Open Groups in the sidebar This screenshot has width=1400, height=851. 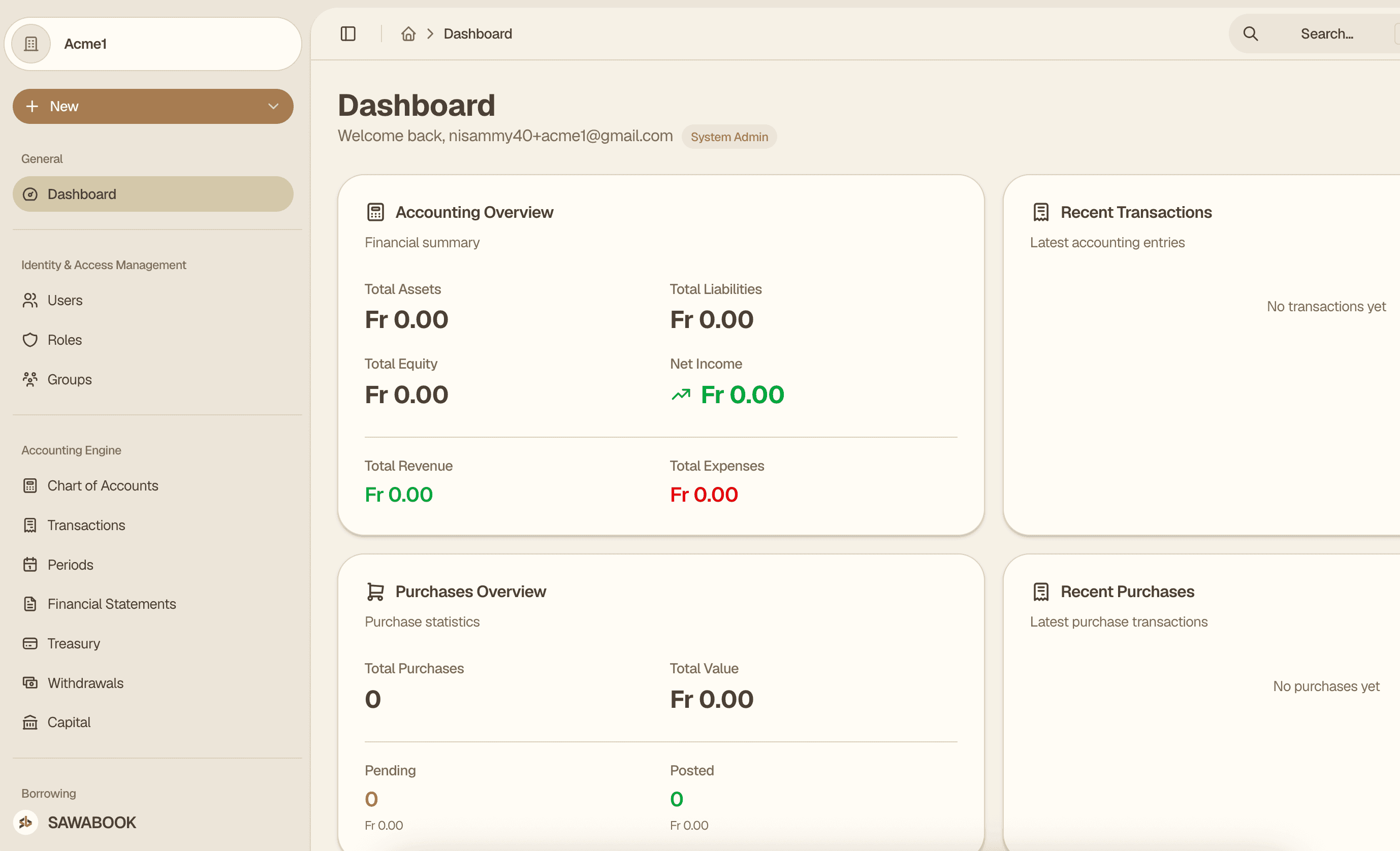153,379
